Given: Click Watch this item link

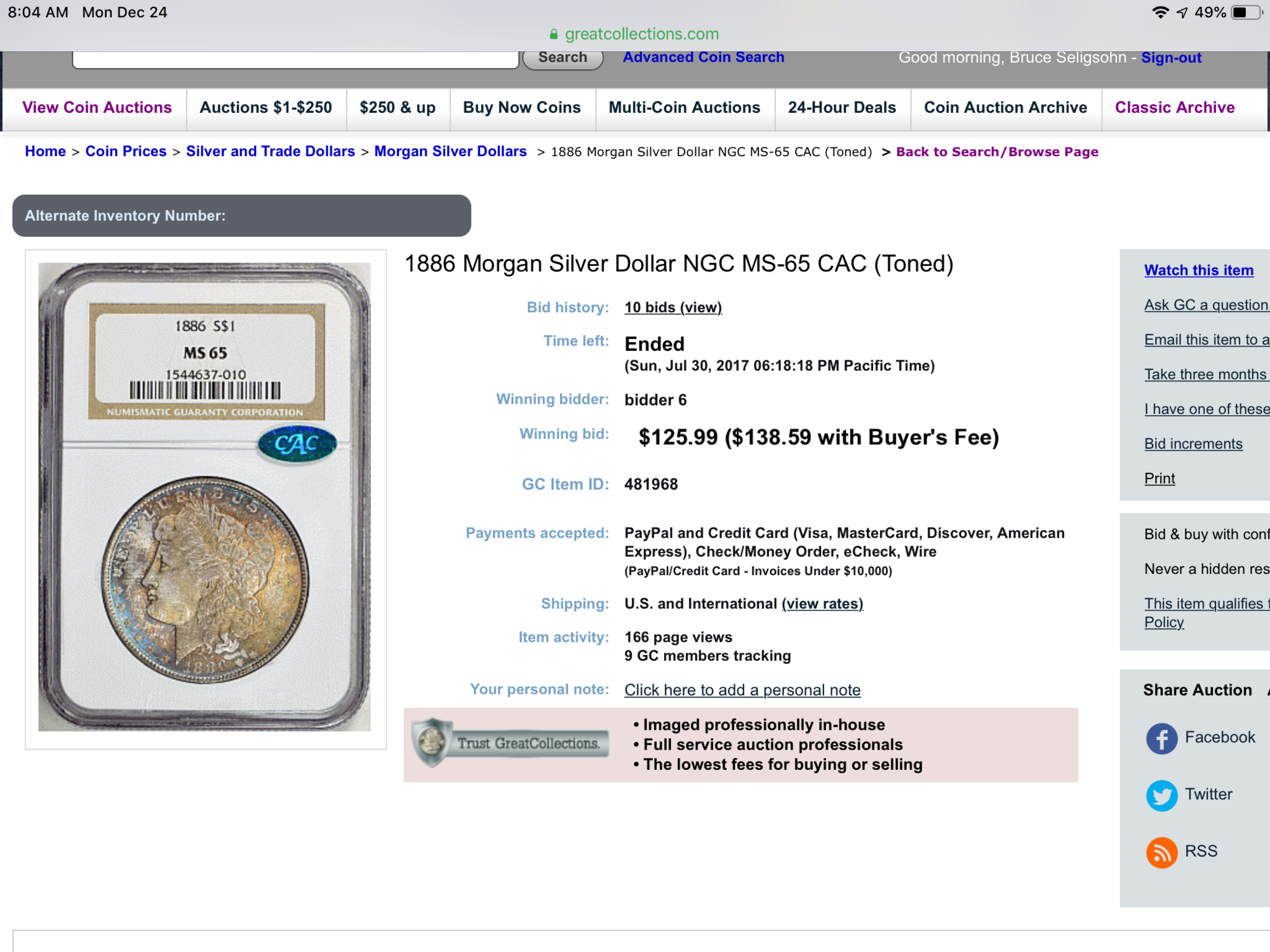Looking at the screenshot, I should point(1199,270).
